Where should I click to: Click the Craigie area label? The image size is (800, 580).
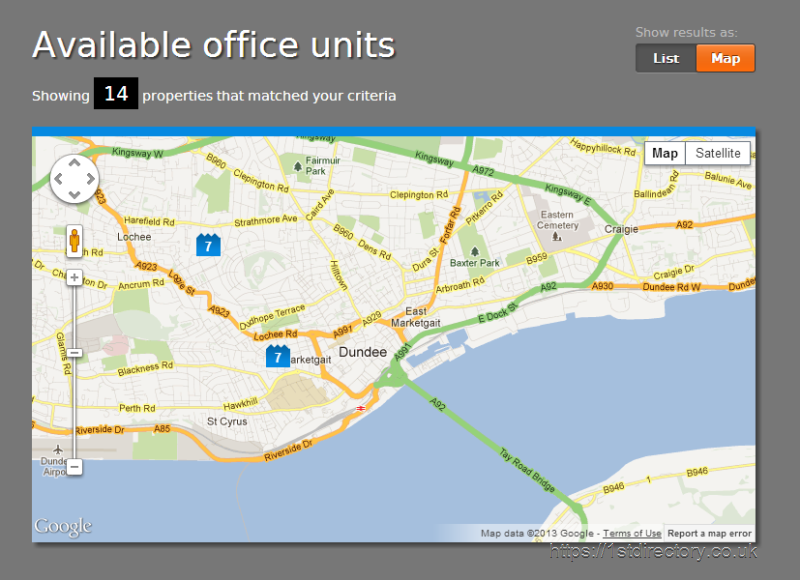tap(621, 229)
